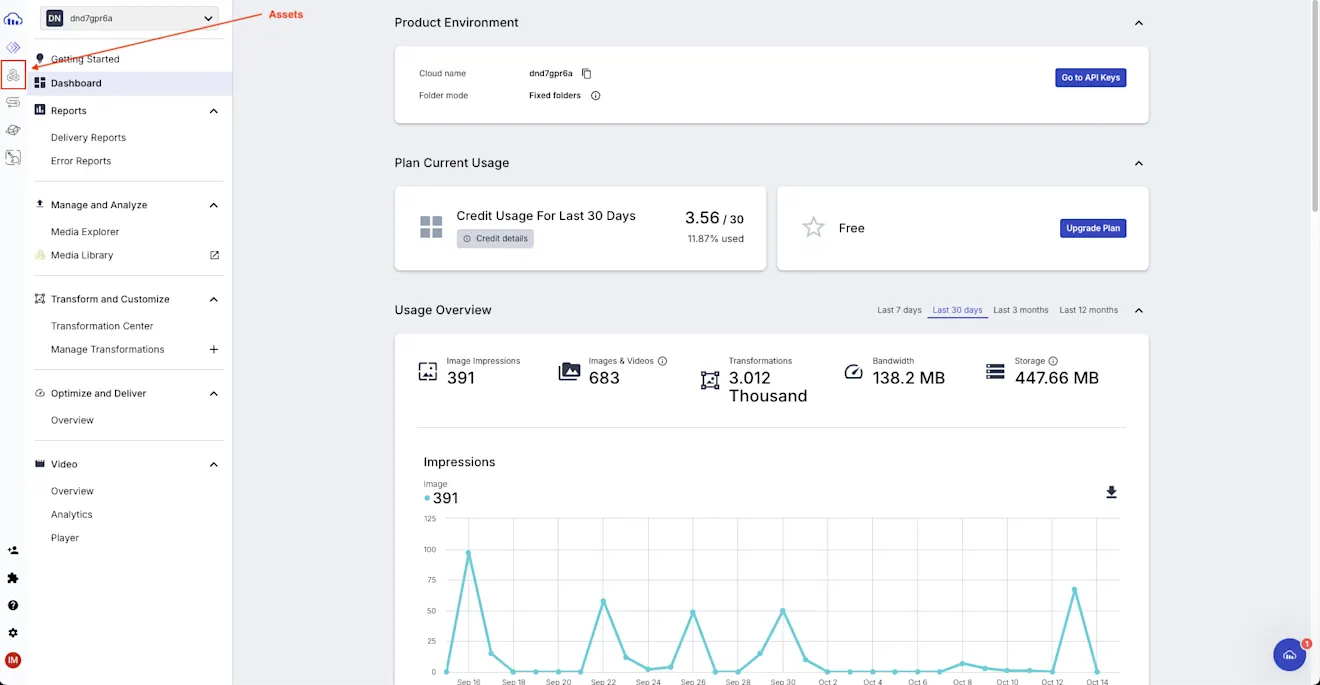1320x685 pixels.
Task: Click Go to API Keys button
Action: 1090,77
